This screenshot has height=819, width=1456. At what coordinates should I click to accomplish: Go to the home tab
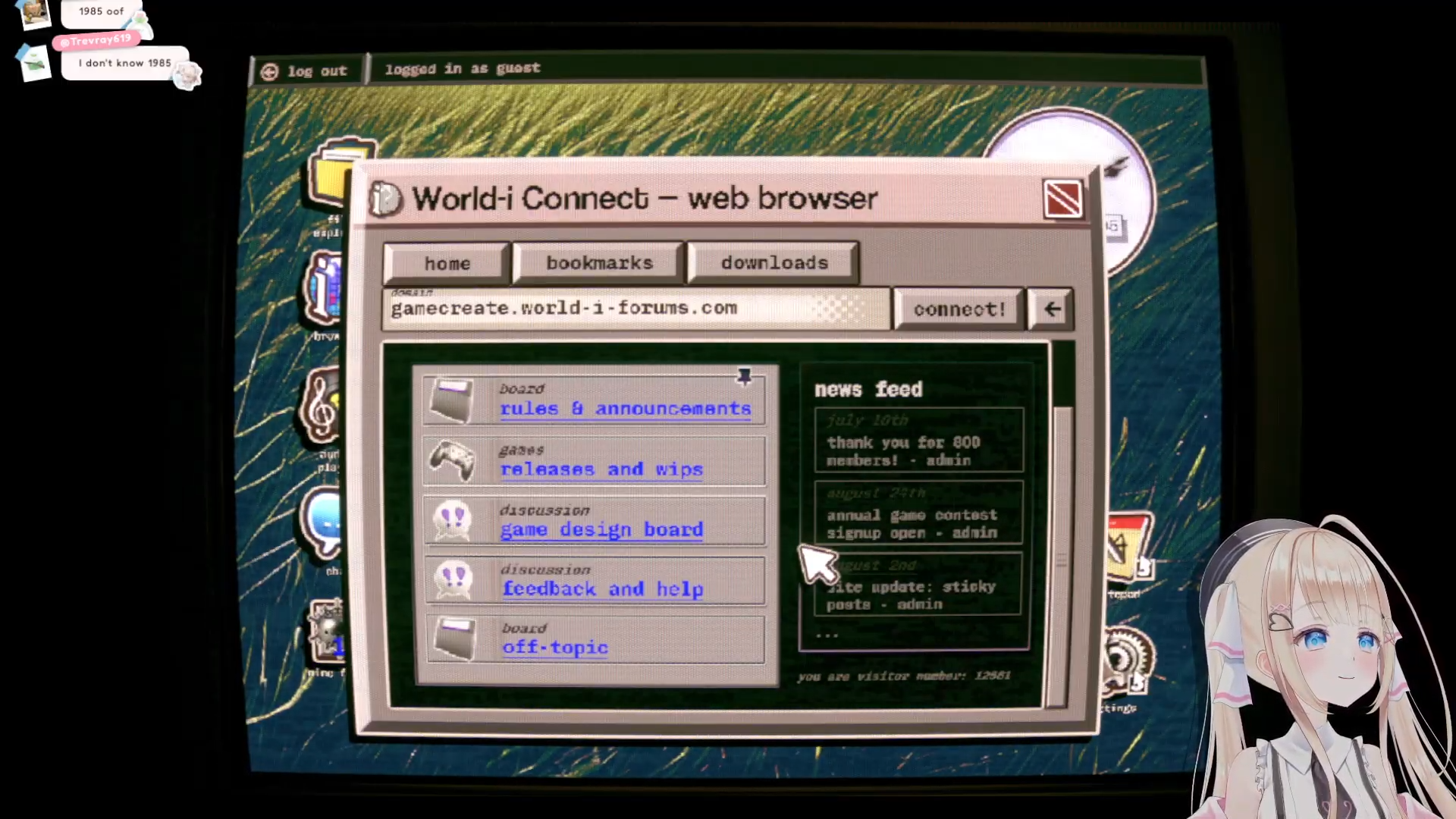click(x=447, y=264)
